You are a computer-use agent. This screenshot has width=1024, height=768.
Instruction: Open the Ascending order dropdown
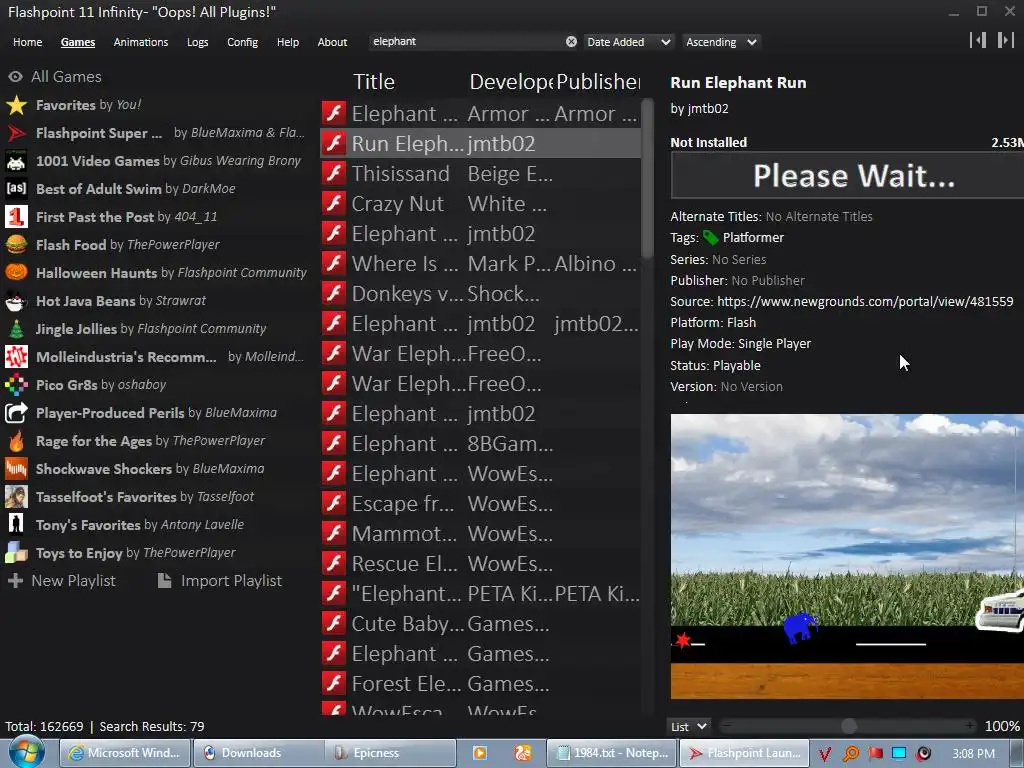(x=721, y=42)
